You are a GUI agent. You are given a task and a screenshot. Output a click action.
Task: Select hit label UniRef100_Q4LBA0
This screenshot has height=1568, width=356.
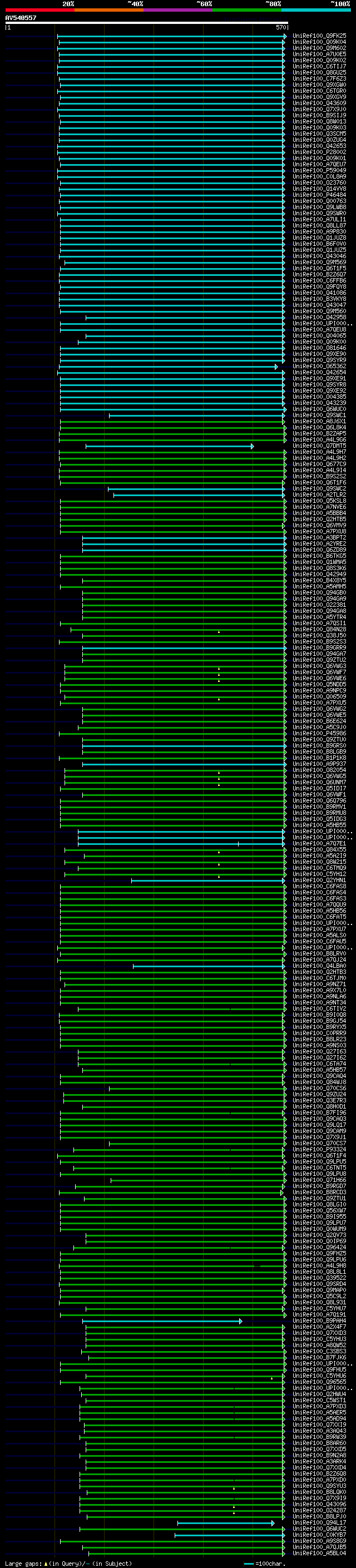click(319, 966)
